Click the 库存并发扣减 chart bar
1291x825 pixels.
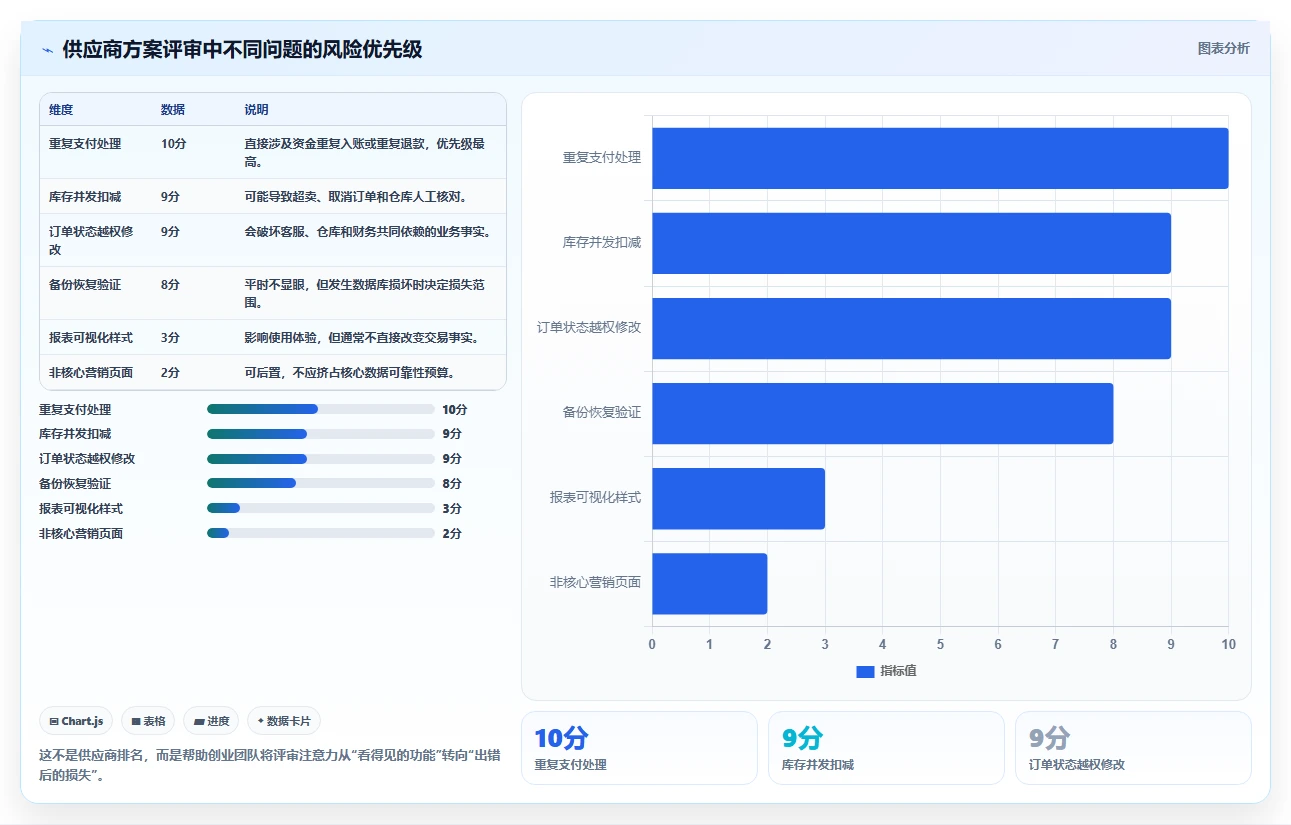(x=911, y=243)
